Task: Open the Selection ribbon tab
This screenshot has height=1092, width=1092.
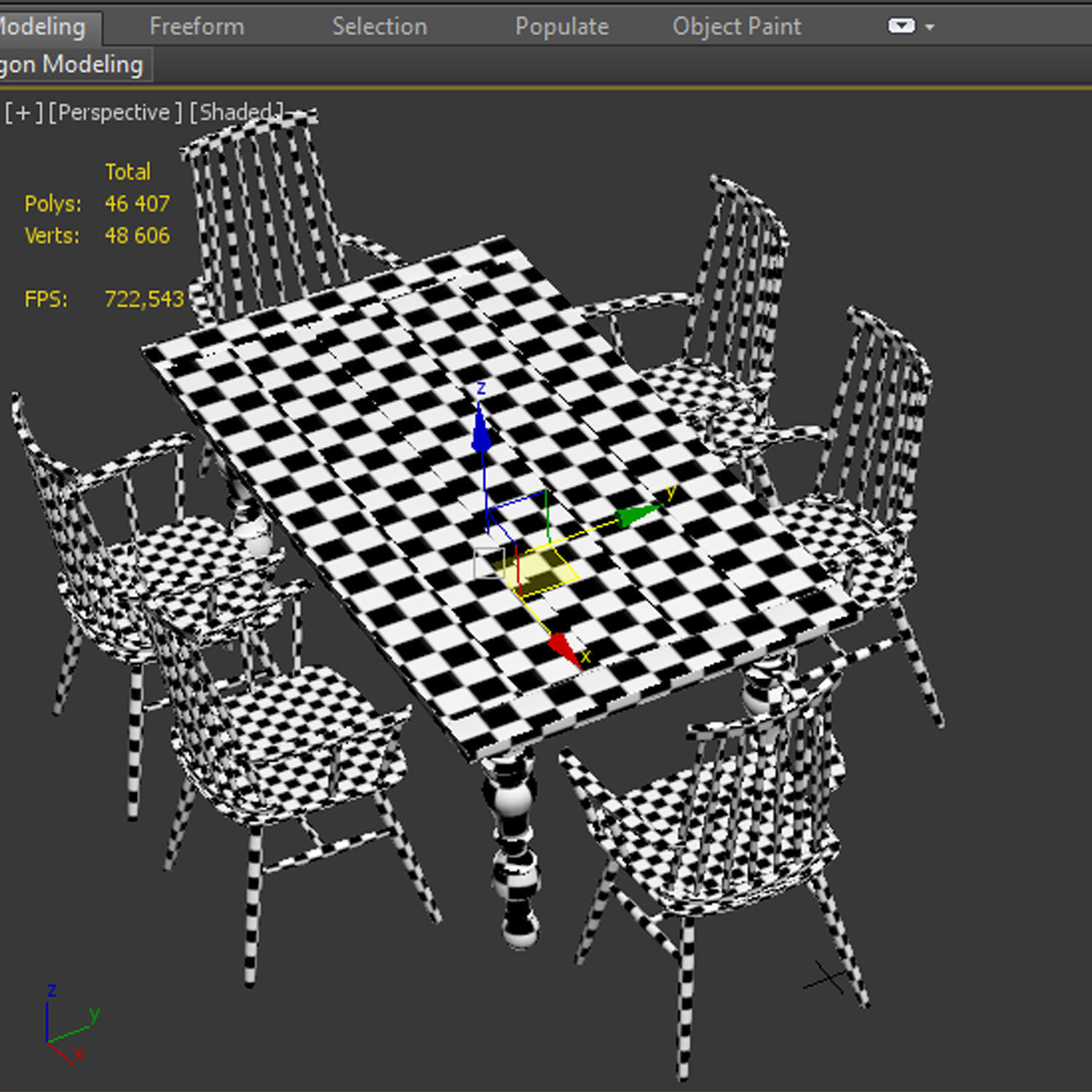Action: coord(379,27)
